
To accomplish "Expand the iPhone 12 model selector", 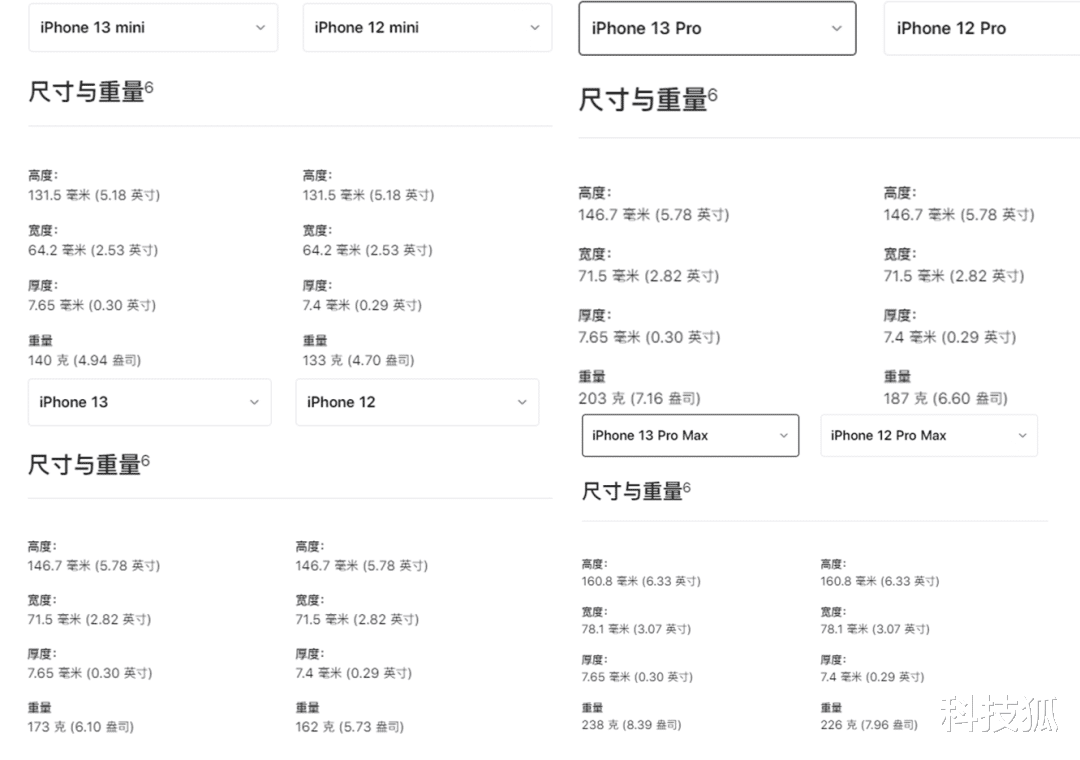I will (417, 402).
